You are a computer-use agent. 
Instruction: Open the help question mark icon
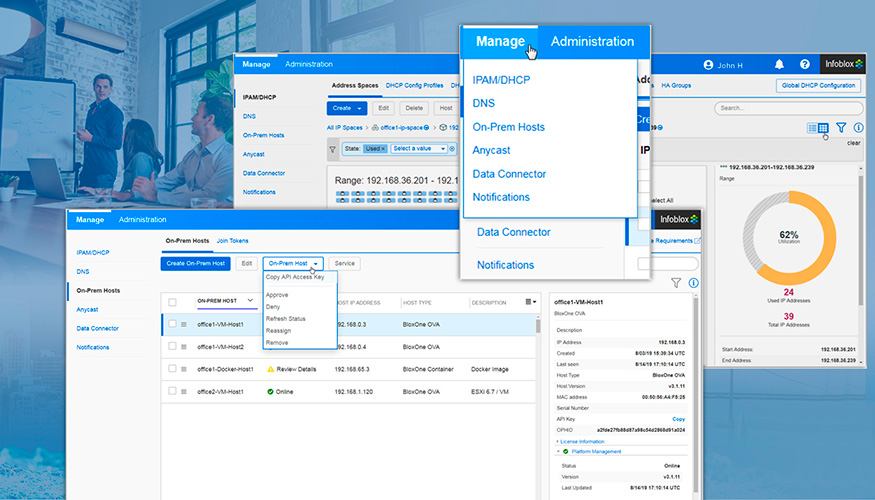[x=805, y=64]
